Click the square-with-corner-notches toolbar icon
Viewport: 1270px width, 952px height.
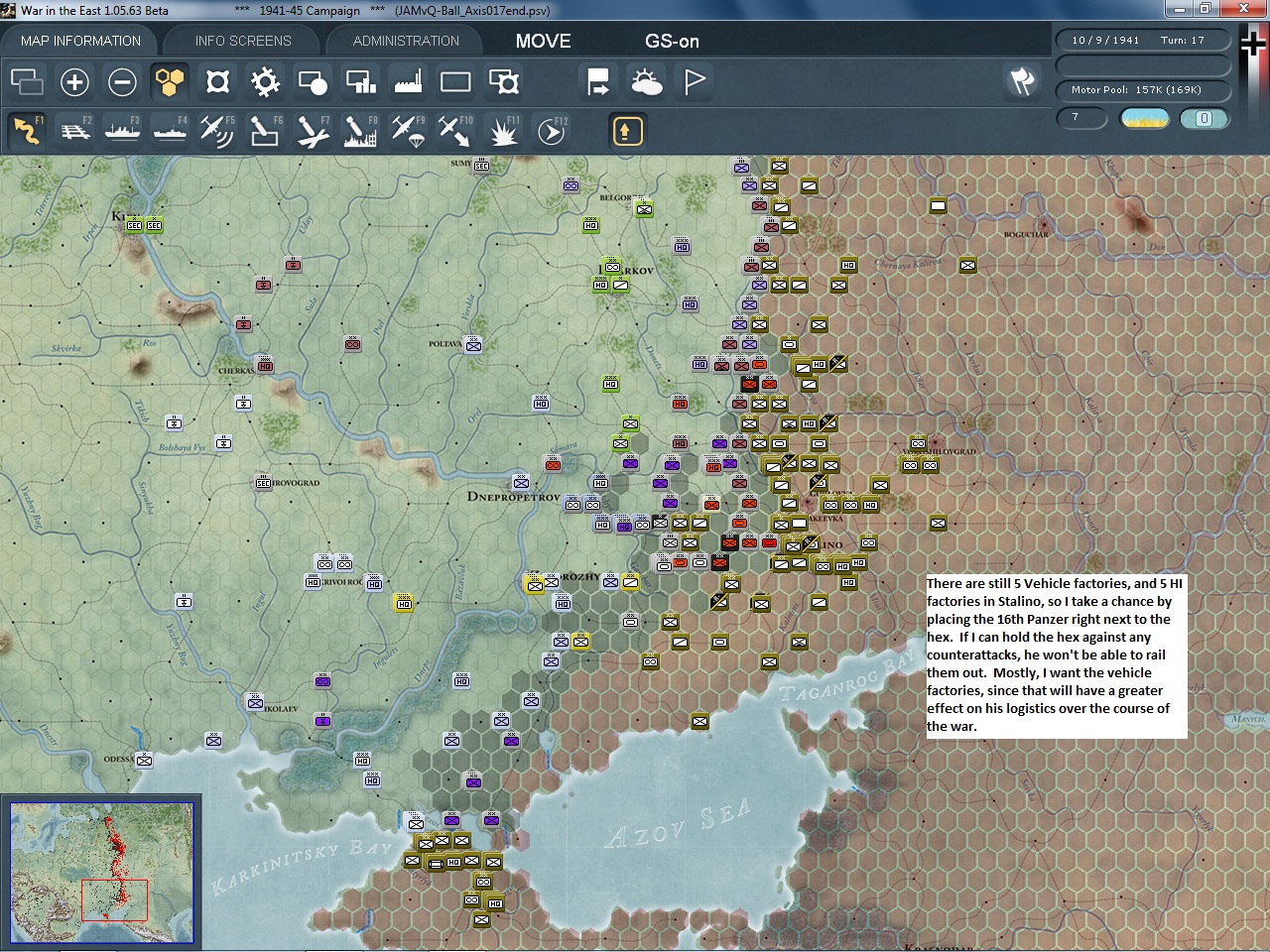click(x=217, y=81)
